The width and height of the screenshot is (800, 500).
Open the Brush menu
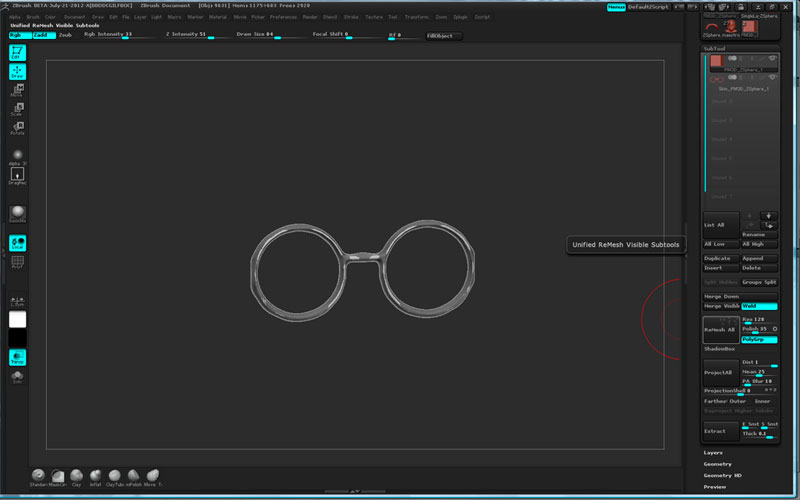33,17
